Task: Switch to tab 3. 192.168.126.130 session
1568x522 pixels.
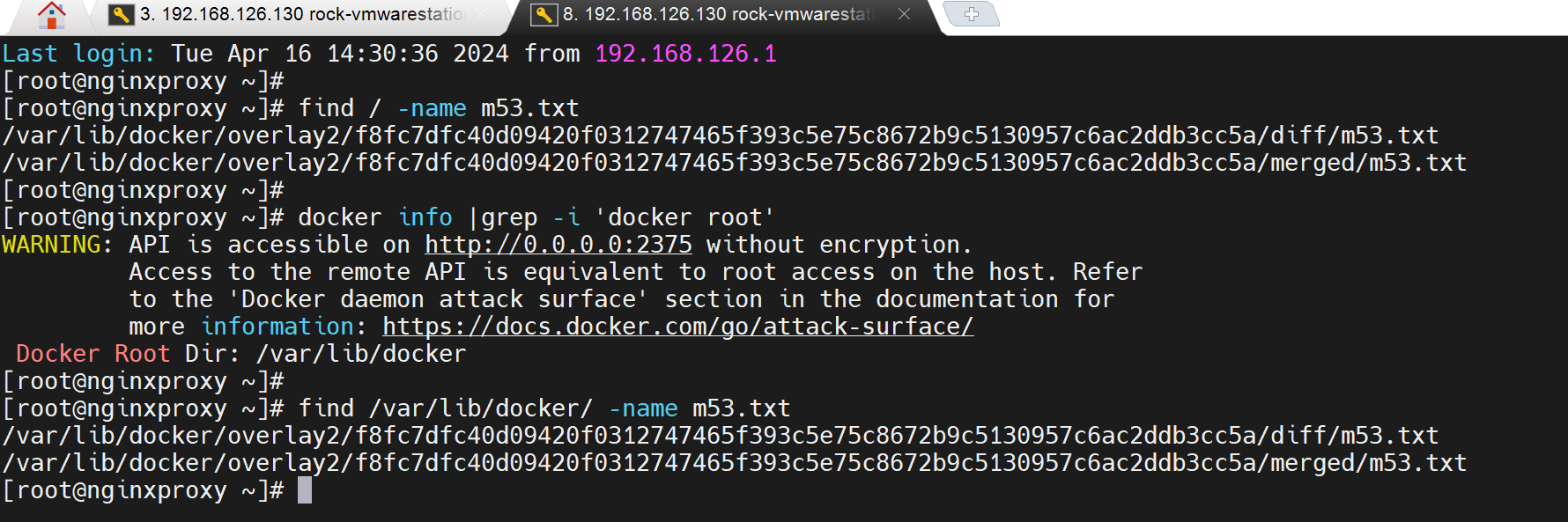Action: pos(300,14)
